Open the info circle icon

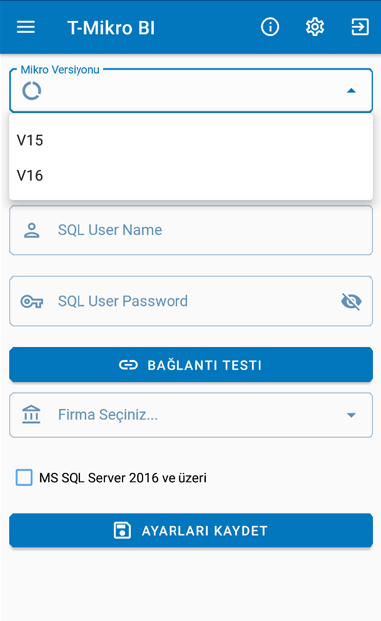pos(270,27)
